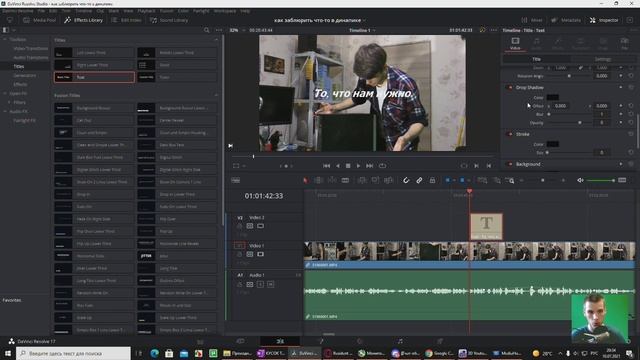Click Custom Zoom magnifier timeline icon
The height and width of the screenshot is (360, 640).
click(x=510, y=180)
